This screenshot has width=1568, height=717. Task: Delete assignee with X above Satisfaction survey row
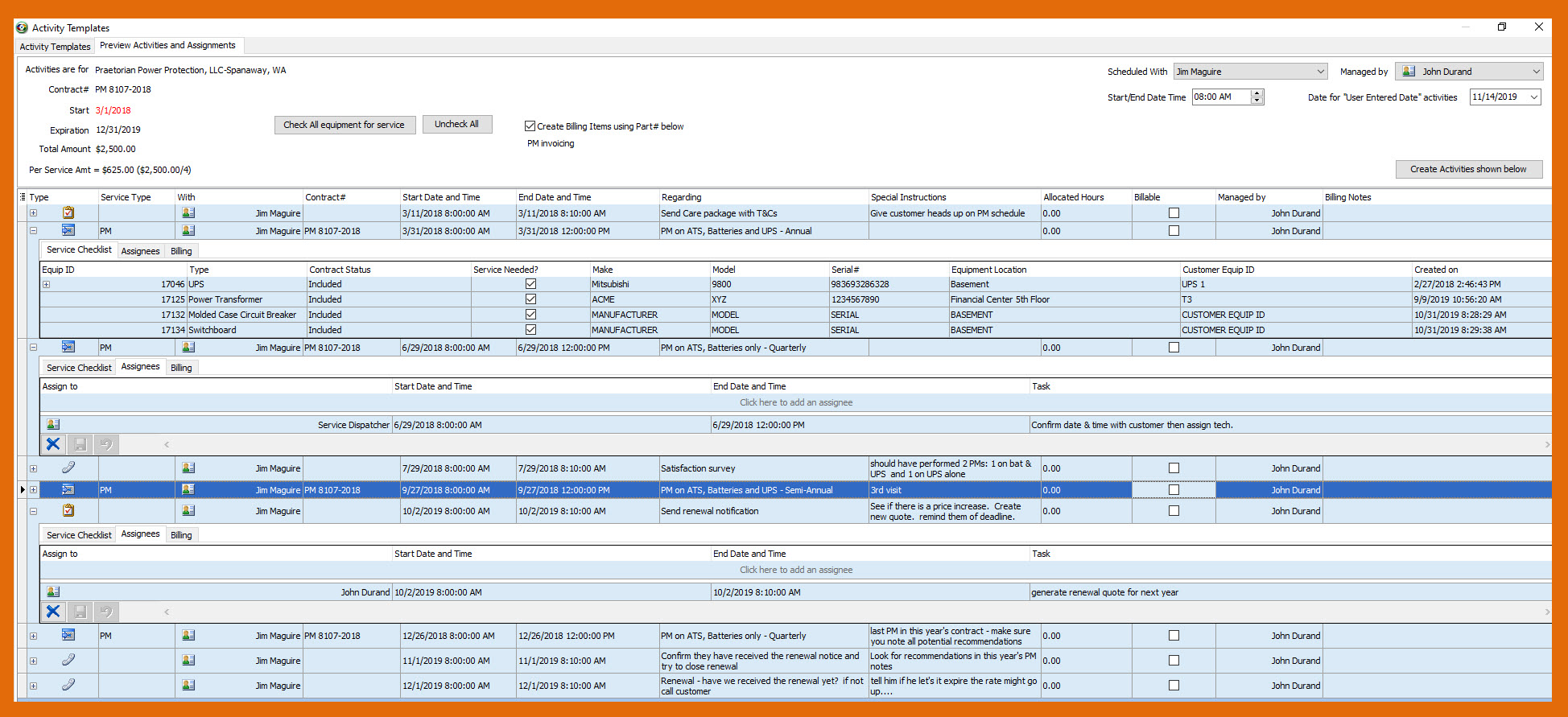click(x=53, y=444)
